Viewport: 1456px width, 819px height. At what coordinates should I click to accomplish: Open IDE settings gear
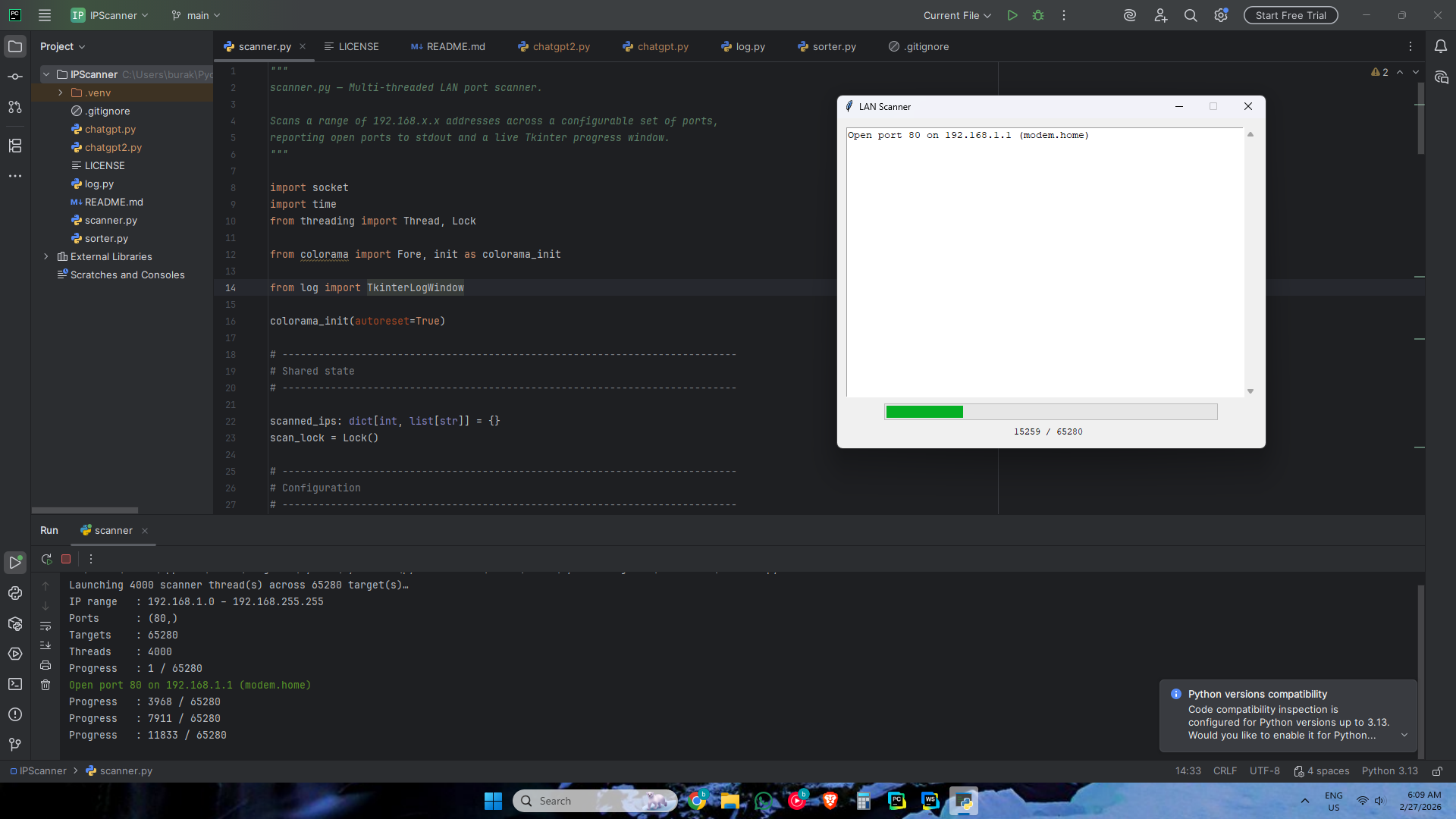click(1221, 15)
